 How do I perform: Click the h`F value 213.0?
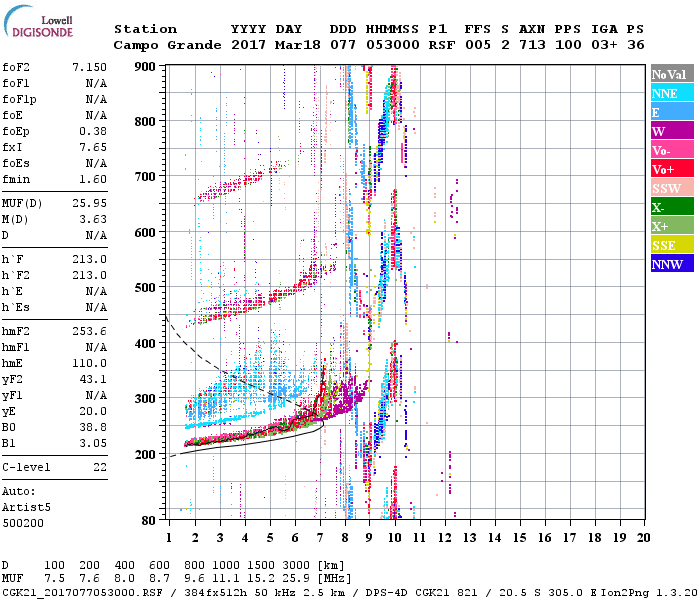tap(89, 259)
